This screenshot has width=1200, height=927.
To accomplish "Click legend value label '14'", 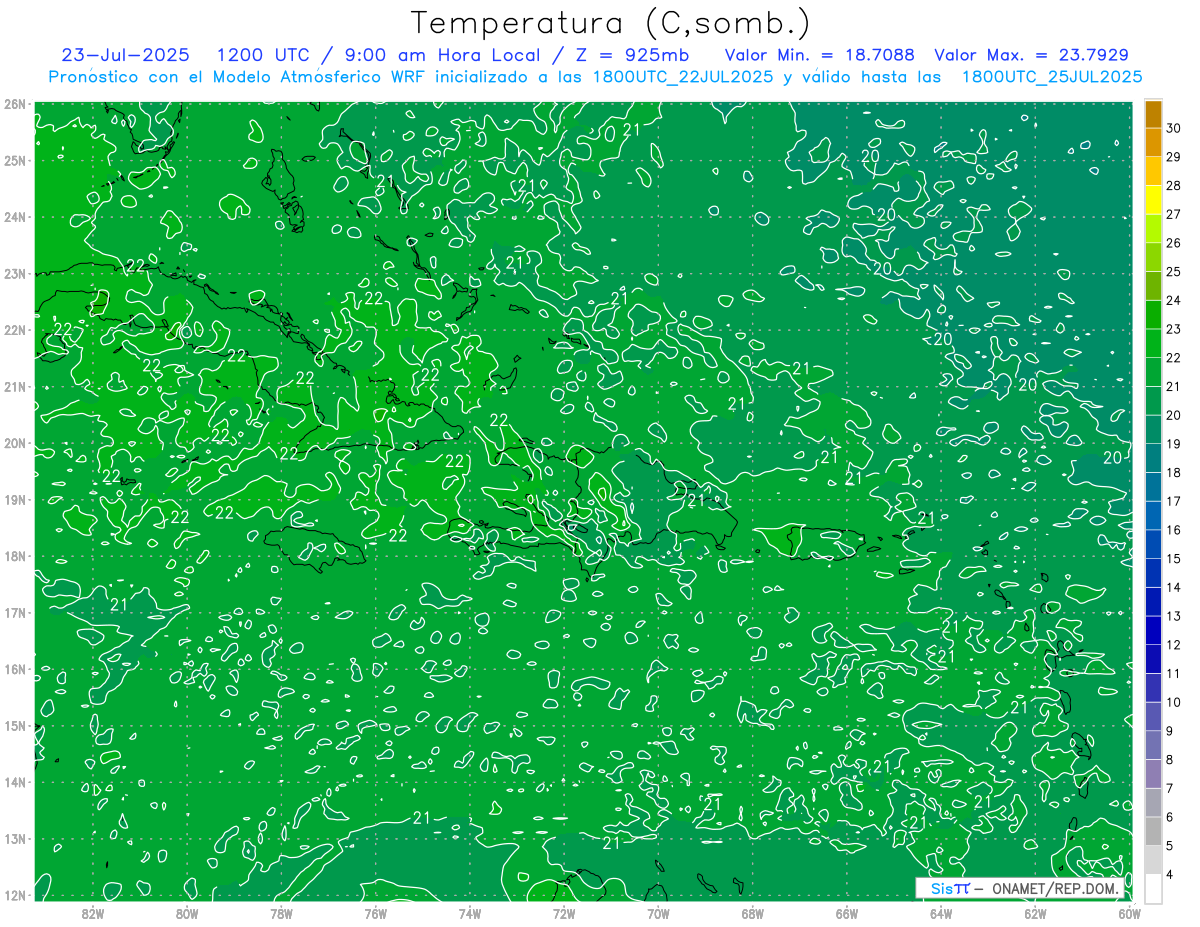I will (x=1174, y=587).
